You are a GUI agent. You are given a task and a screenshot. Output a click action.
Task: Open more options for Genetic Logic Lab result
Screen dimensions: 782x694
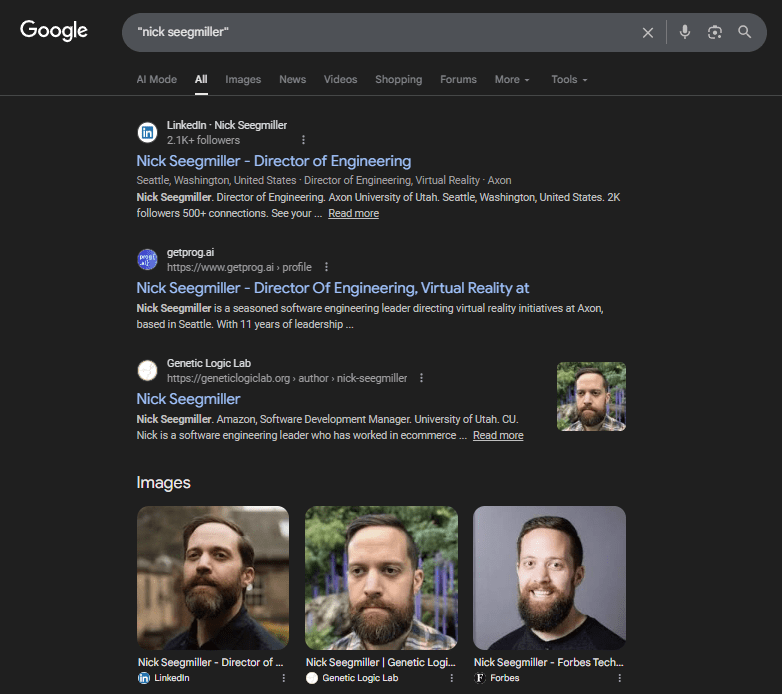click(x=421, y=378)
